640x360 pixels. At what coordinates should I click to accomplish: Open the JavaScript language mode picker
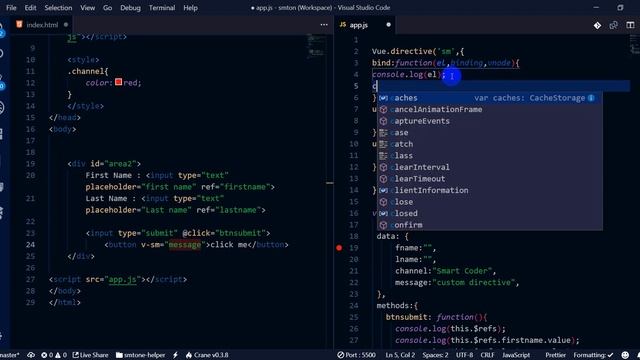516,355
